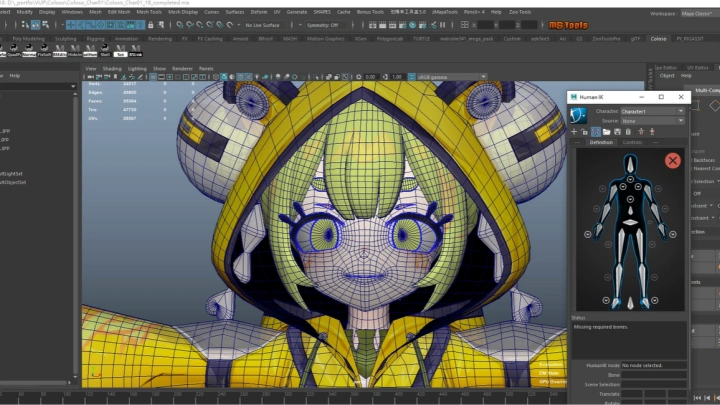This screenshot has height=405, width=720.
Task: Click the first orange figure icon in Human IK
Action: click(x=641, y=132)
